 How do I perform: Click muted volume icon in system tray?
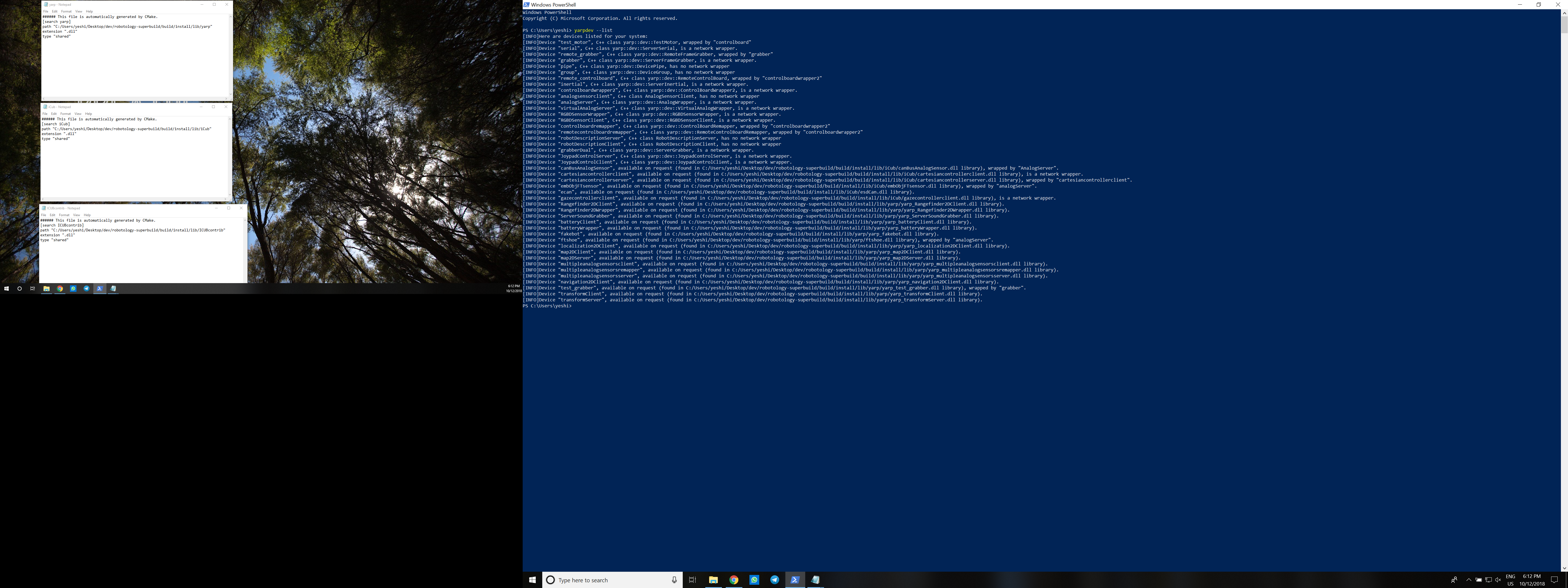point(1498,580)
